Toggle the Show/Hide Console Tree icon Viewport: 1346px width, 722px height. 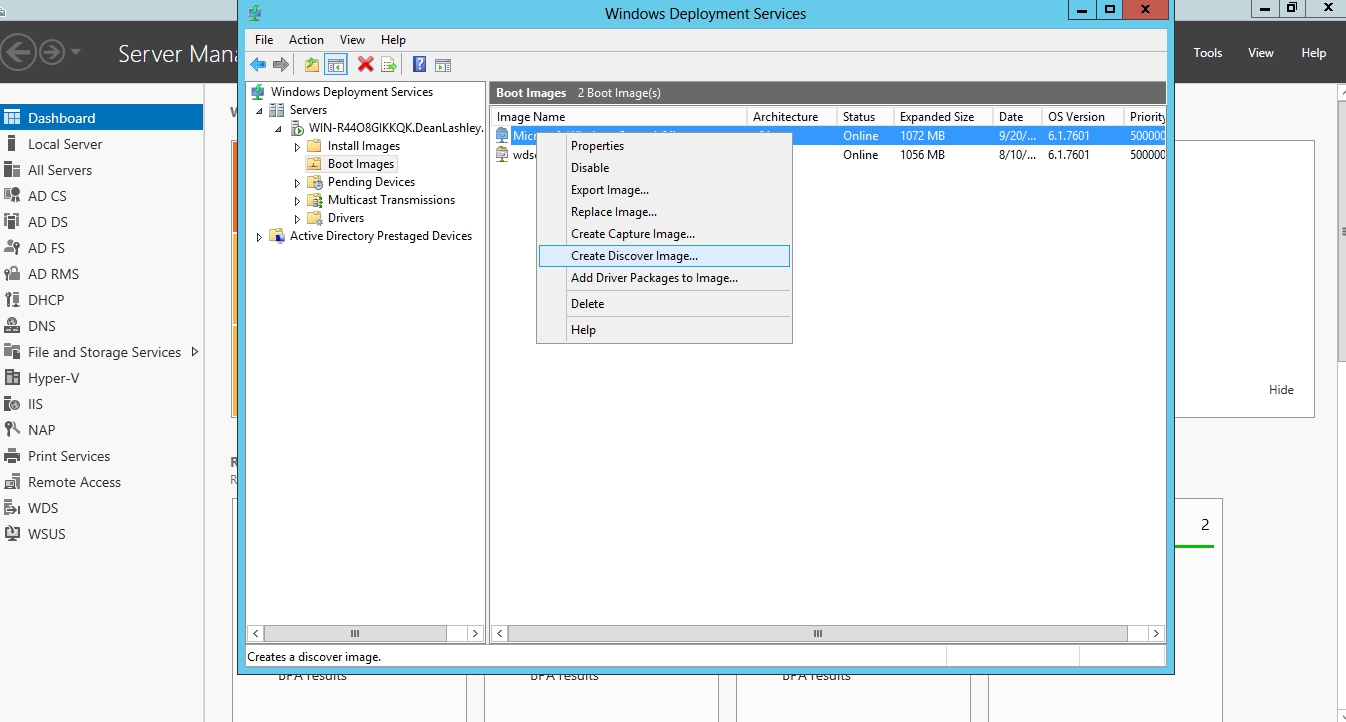336,65
